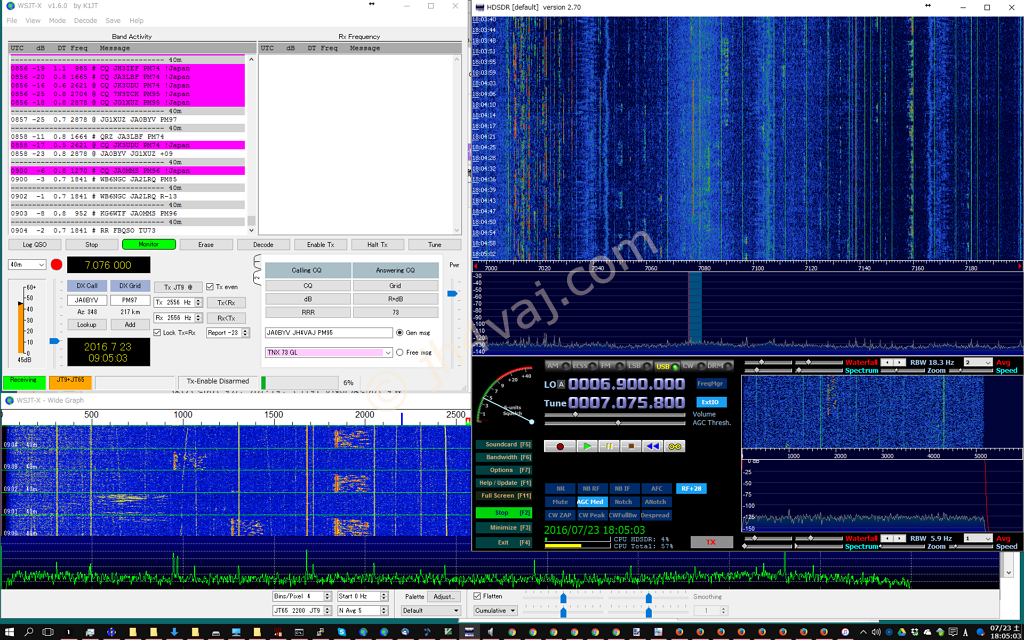The width and height of the screenshot is (1024, 640).
Task: Open Task View on the taskbar
Action: click(48, 632)
